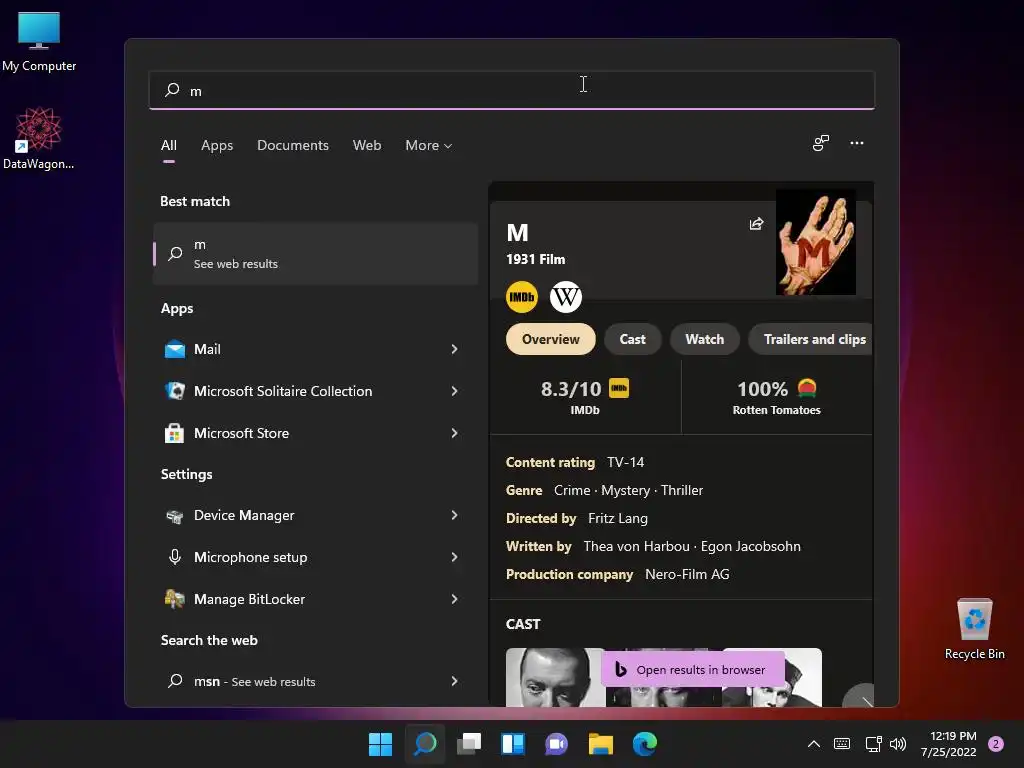
Task: Click the IMDb icon on the M film card
Action: 522,297
